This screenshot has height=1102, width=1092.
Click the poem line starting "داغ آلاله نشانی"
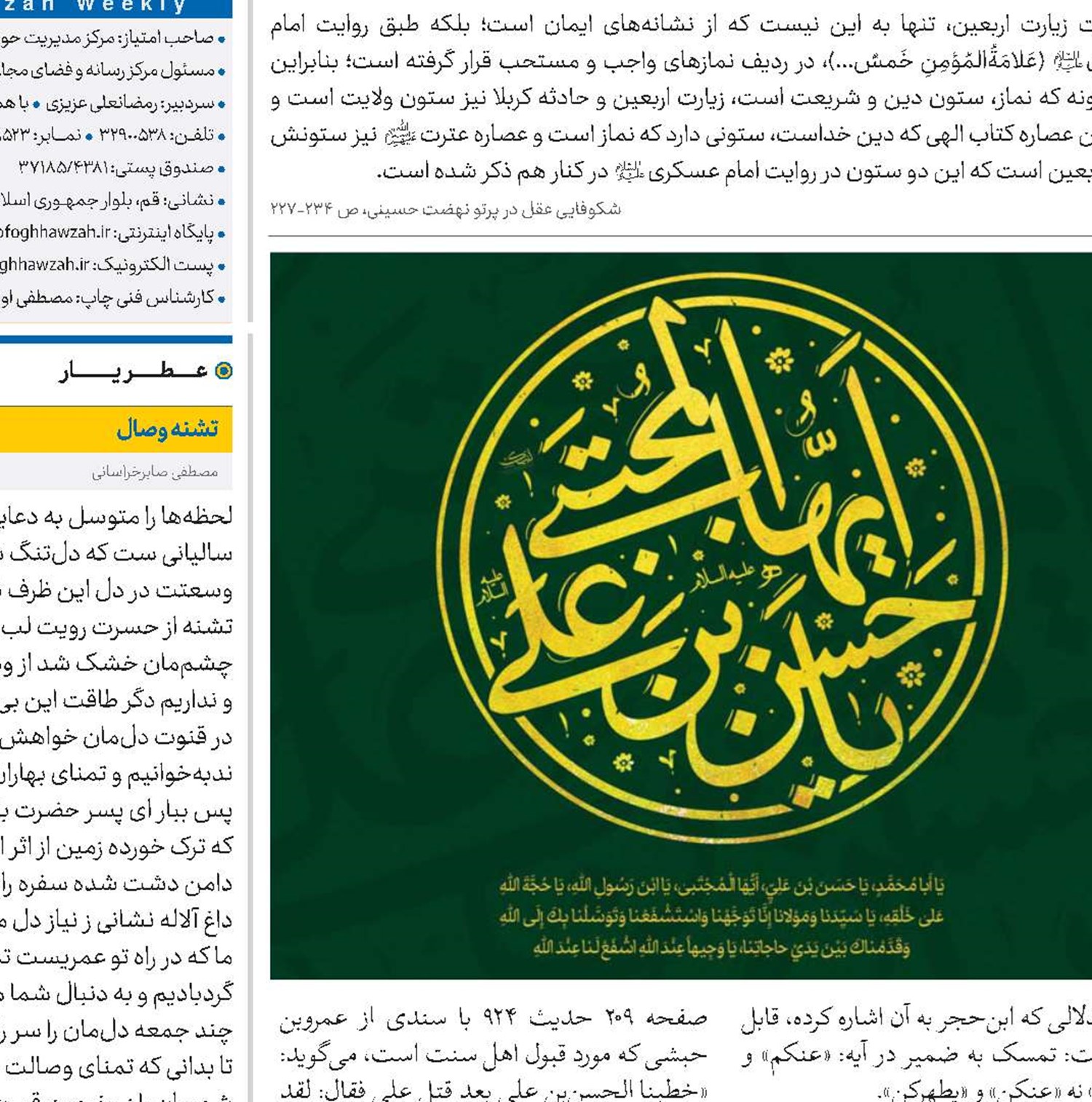(116, 921)
